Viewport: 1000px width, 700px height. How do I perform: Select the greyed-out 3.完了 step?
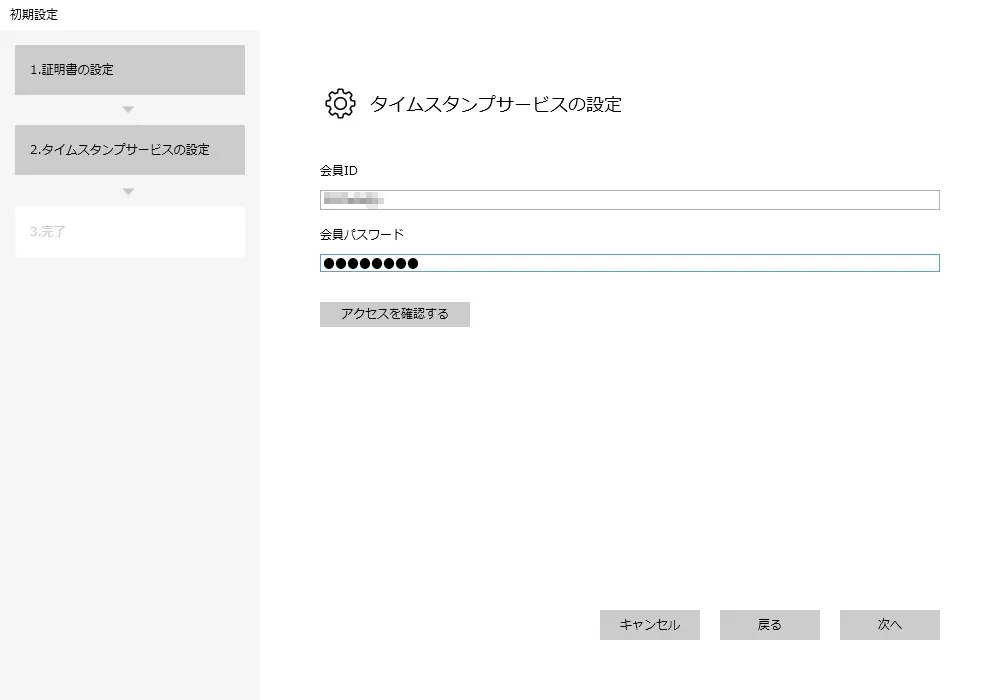point(130,232)
